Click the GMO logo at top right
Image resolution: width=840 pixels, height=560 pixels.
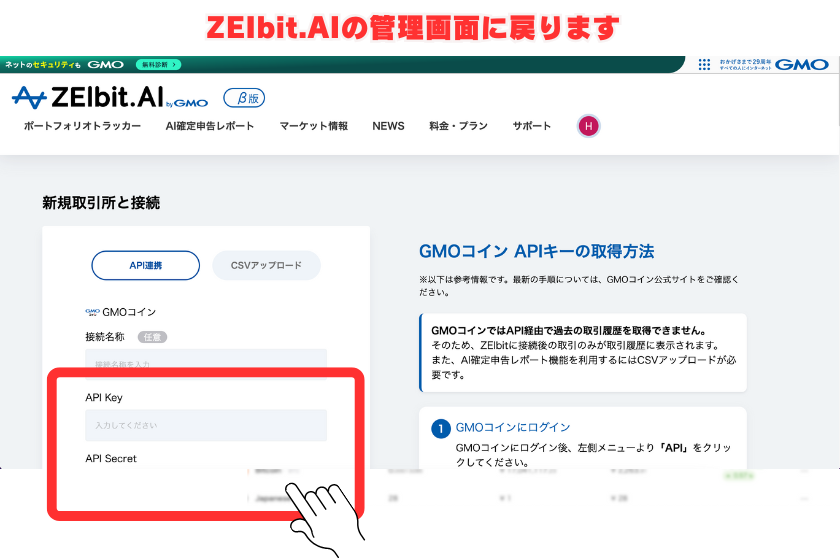click(802, 64)
